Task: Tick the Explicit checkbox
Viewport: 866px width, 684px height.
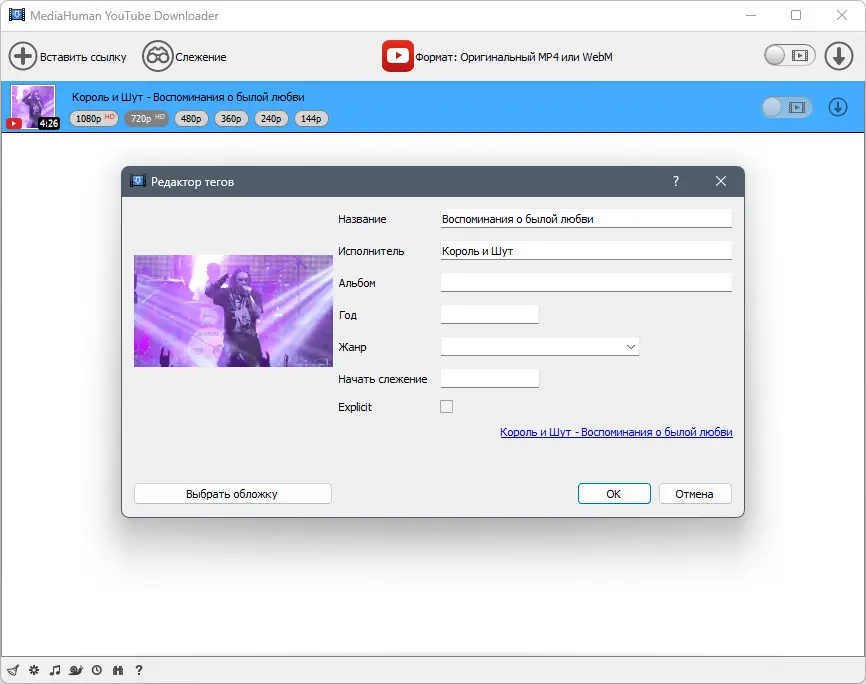Action: pos(446,407)
